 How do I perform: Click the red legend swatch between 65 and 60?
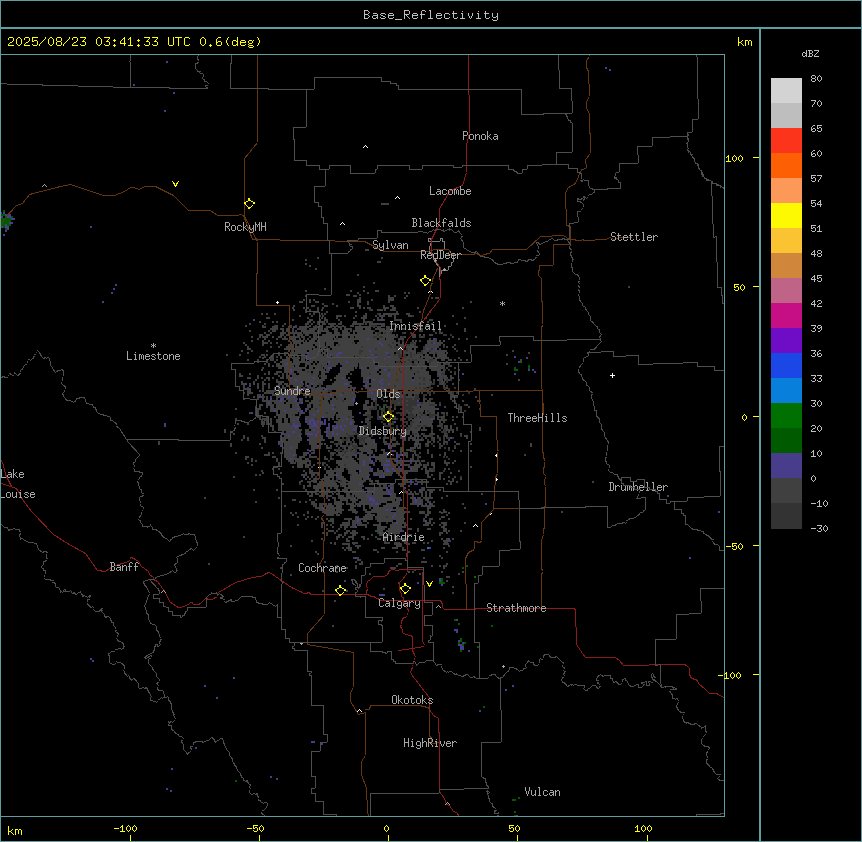coord(786,141)
